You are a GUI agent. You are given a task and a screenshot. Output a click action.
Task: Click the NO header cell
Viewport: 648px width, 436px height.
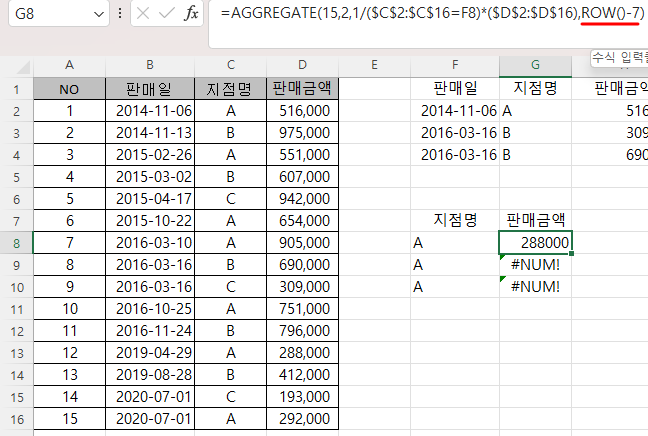pyautogui.click(x=69, y=89)
